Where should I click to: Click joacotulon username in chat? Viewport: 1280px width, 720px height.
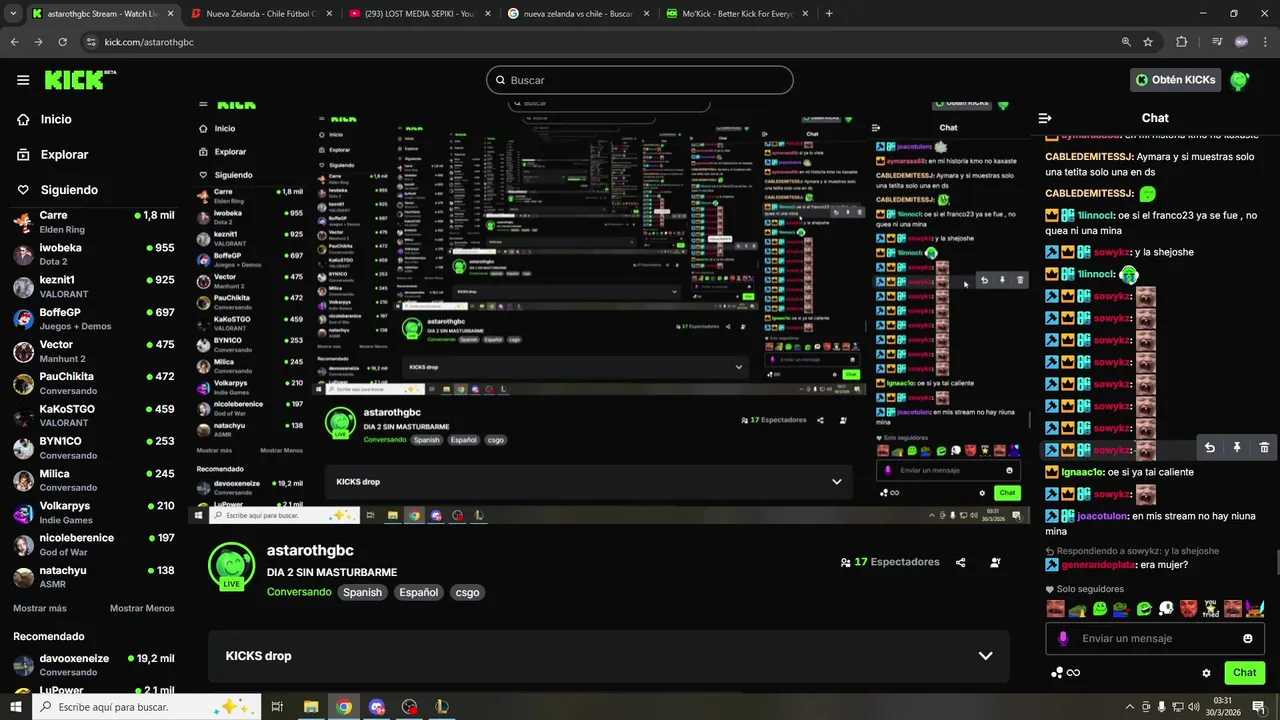(x=1103, y=517)
